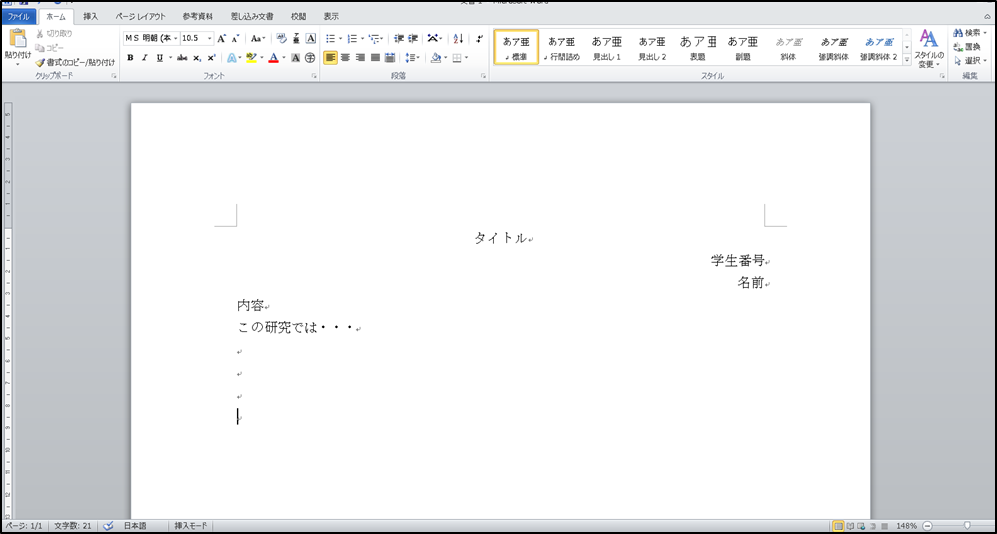This screenshot has width=997, height=534.
Task: Apply the red font color
Action: coord(273,58)
